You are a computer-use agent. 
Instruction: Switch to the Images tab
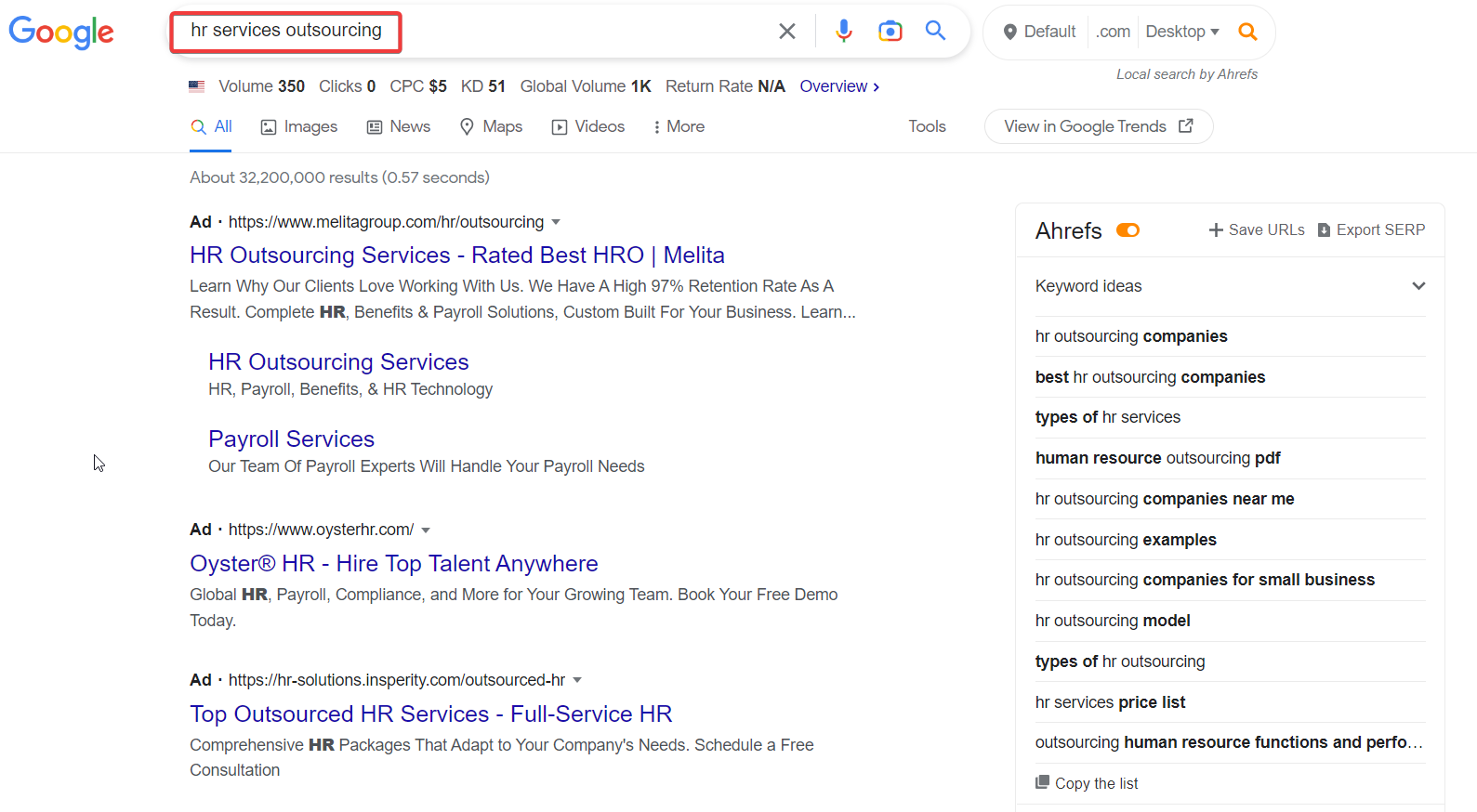[298, 126]
